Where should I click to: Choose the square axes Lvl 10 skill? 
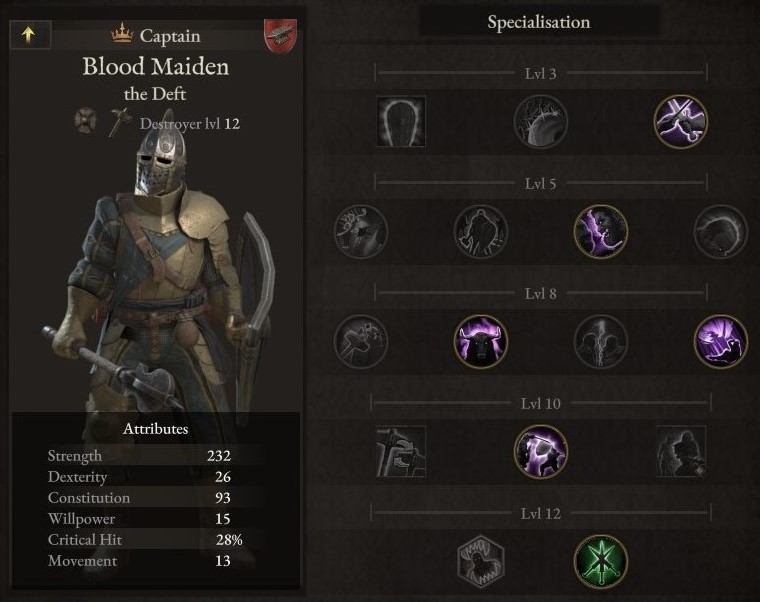click(x=401, y=451)
